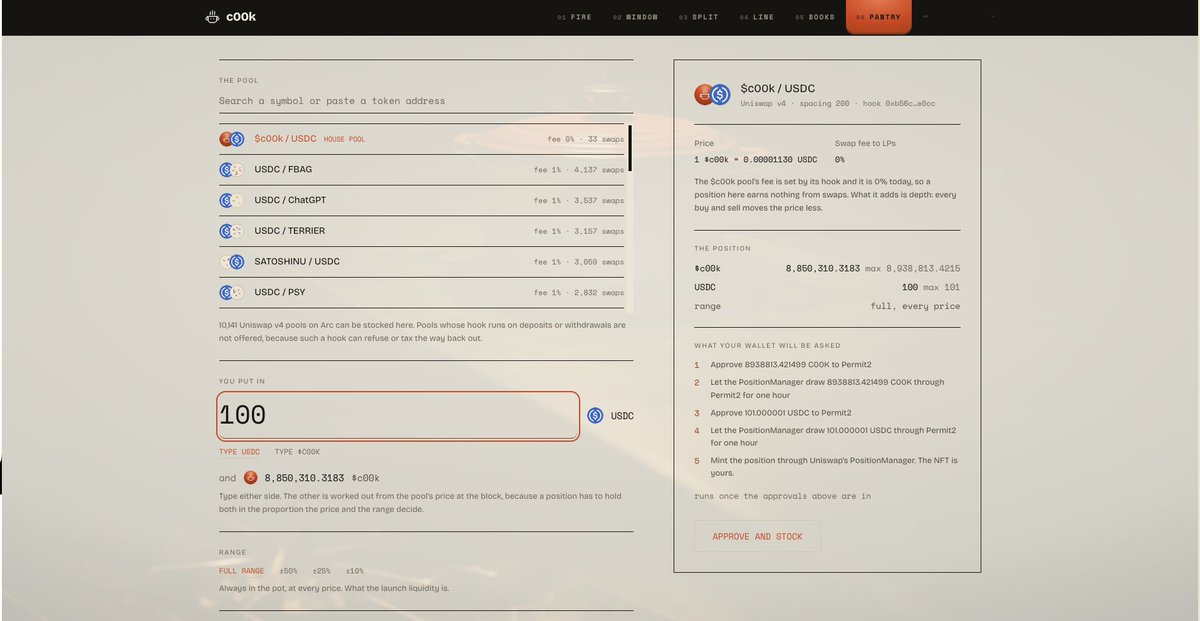The width and height of the screenshot is (1200, 621).
Task: Select the USDC / FBAG pool name
Action: point(283,170)
